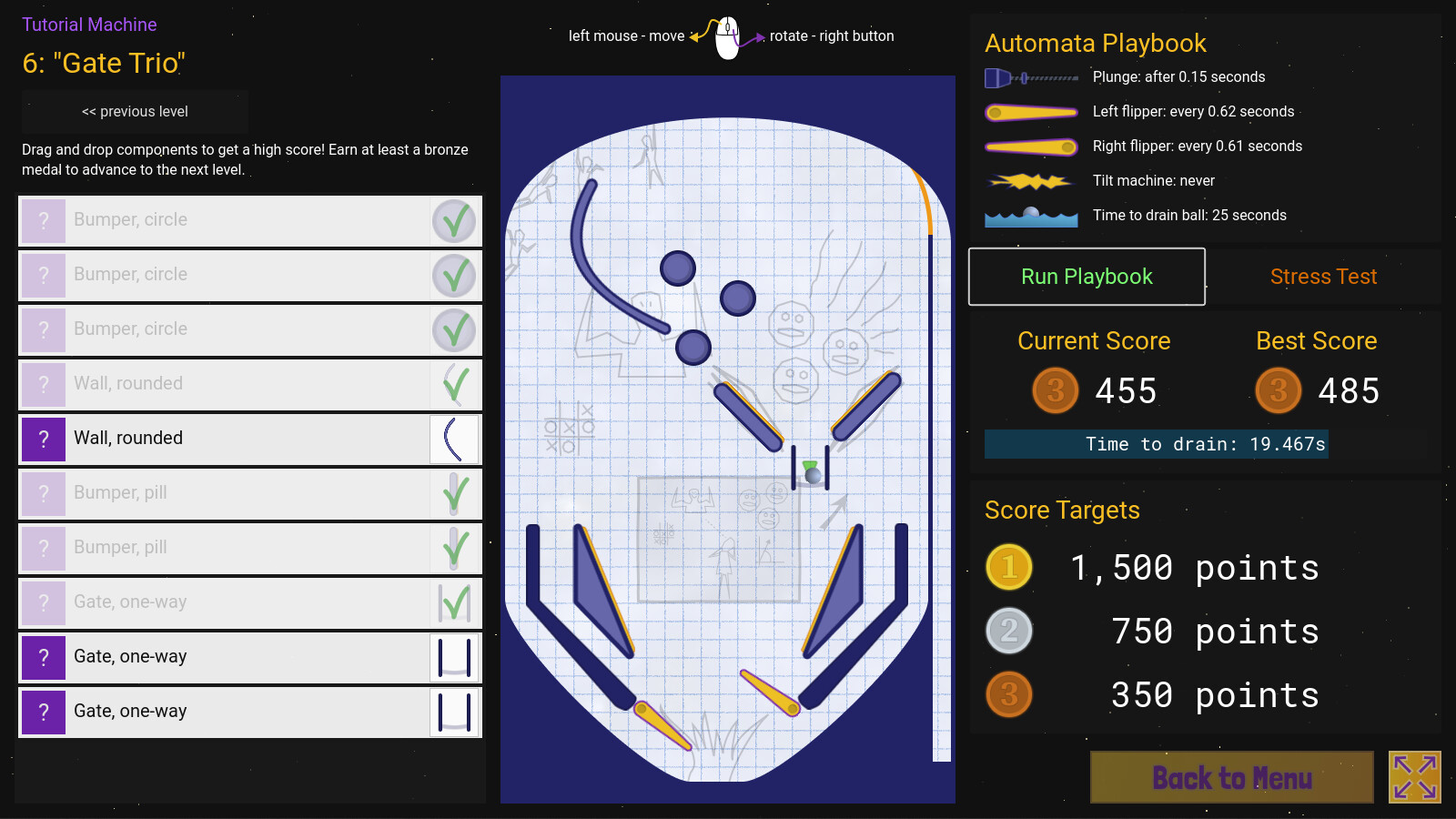Select the Right flipper icon in the playbook

[1031, 146]
